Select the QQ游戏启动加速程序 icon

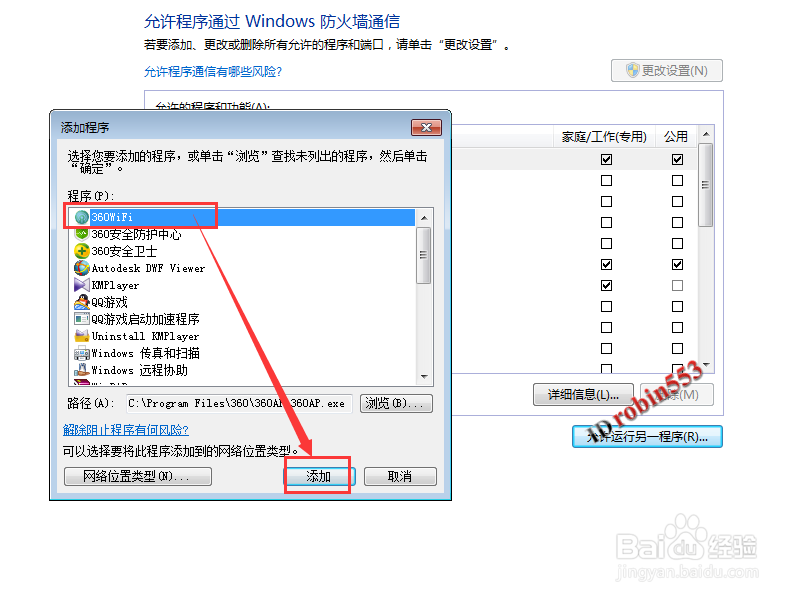(81, 319)
